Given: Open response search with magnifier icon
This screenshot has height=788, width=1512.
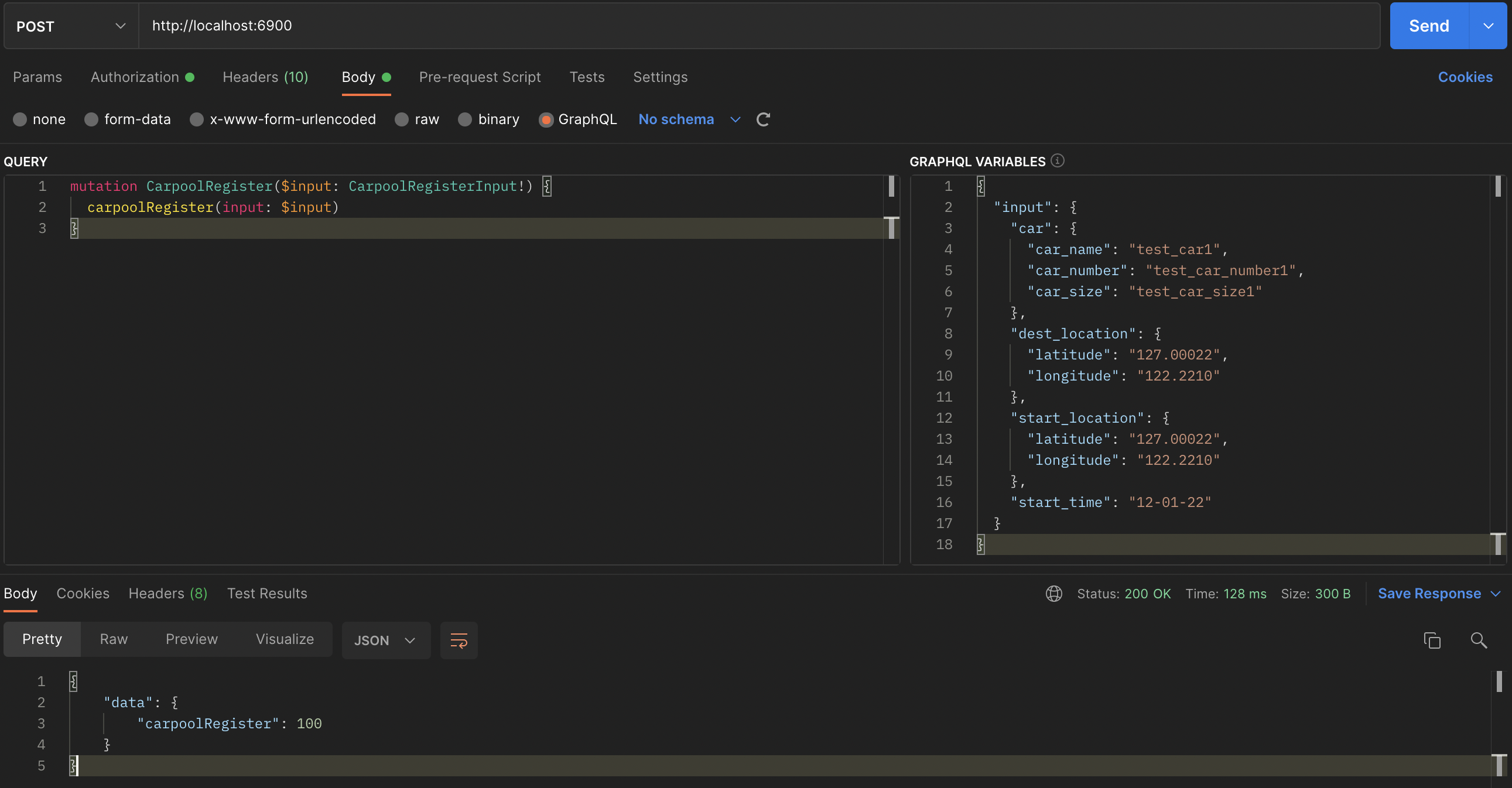Looking at the screenshot, I should (x=1479, y=640).
